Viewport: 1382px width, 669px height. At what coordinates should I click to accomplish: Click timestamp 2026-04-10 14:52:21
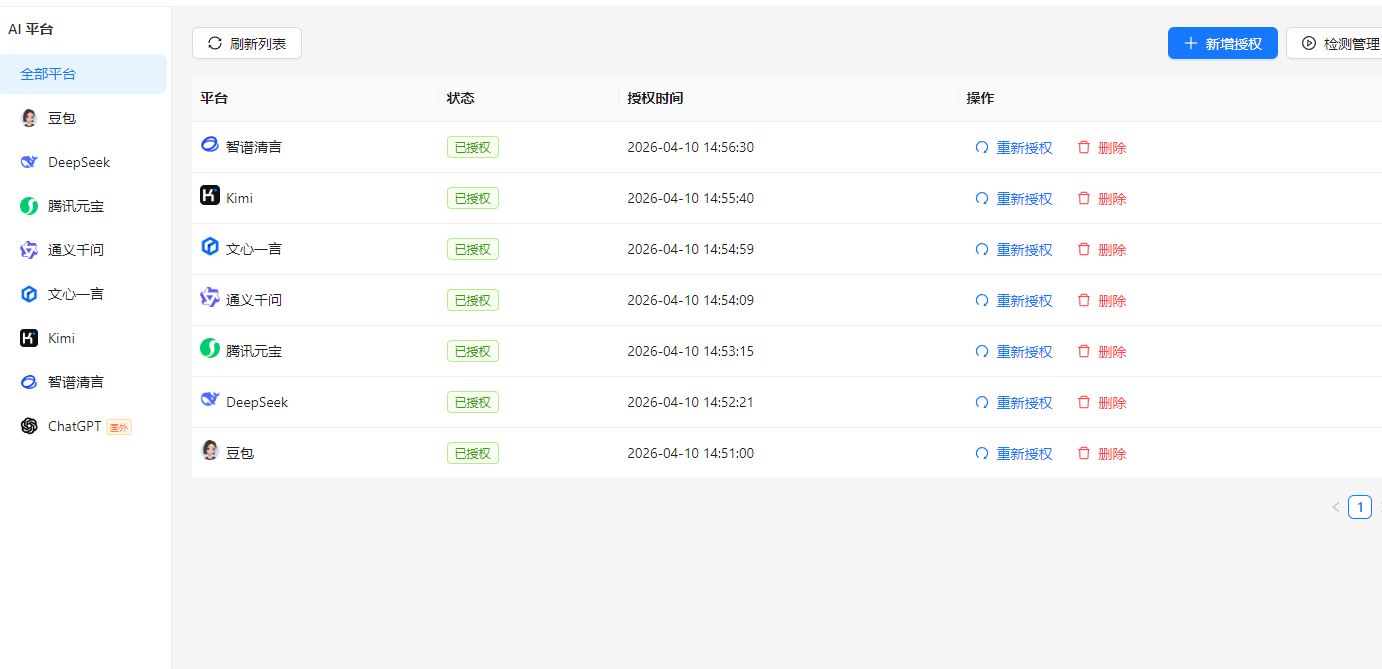[x=690, y=402]
